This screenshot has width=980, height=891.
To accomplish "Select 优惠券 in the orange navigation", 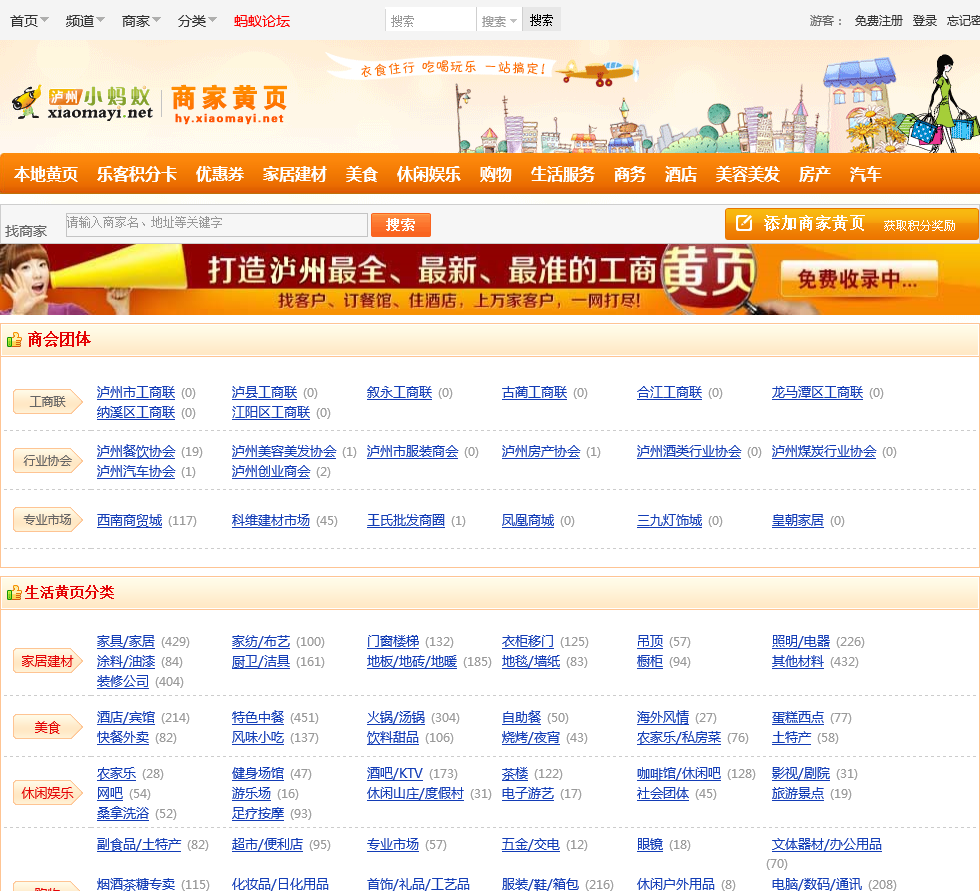I will coord(220,174).
